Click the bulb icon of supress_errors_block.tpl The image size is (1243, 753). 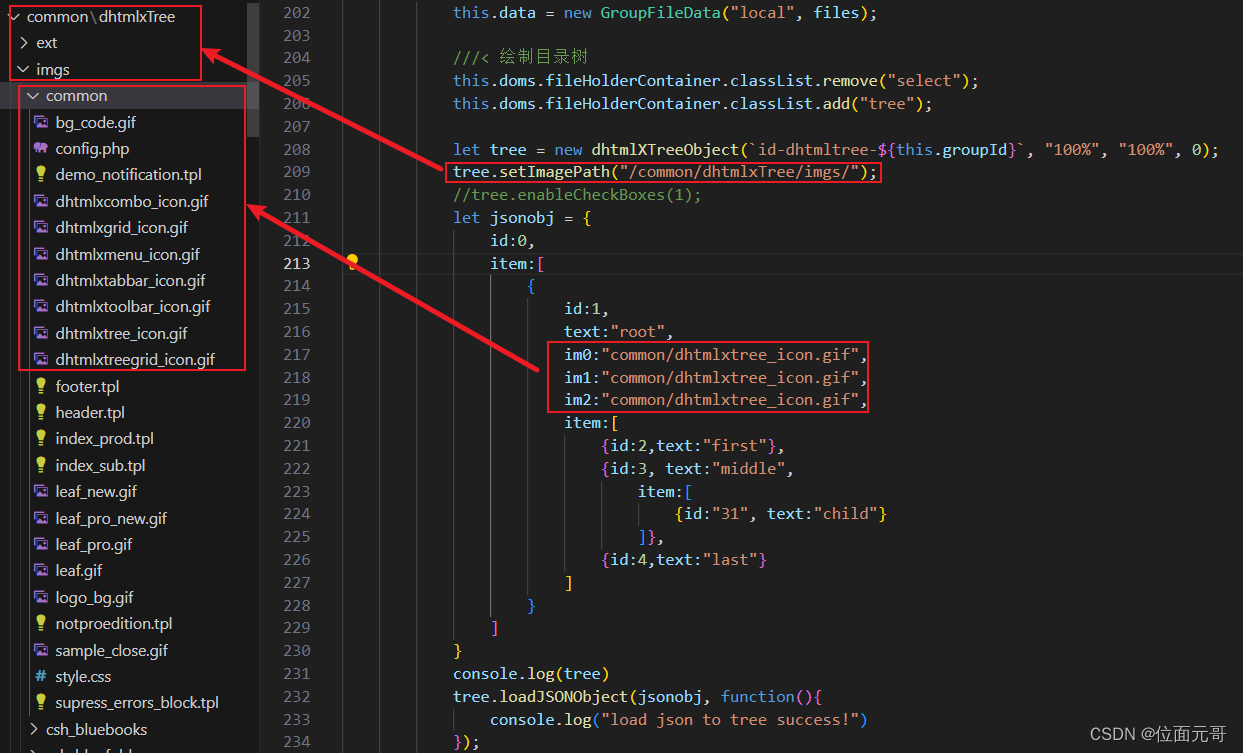tap(41, 703)
